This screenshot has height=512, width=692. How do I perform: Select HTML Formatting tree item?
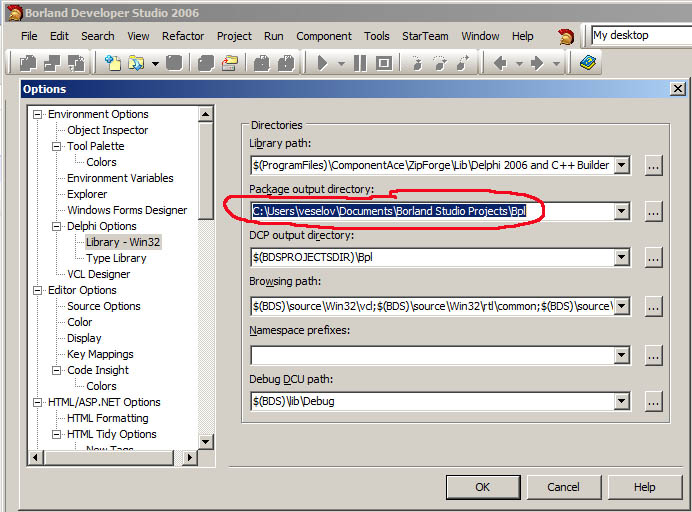coord(108,418)
